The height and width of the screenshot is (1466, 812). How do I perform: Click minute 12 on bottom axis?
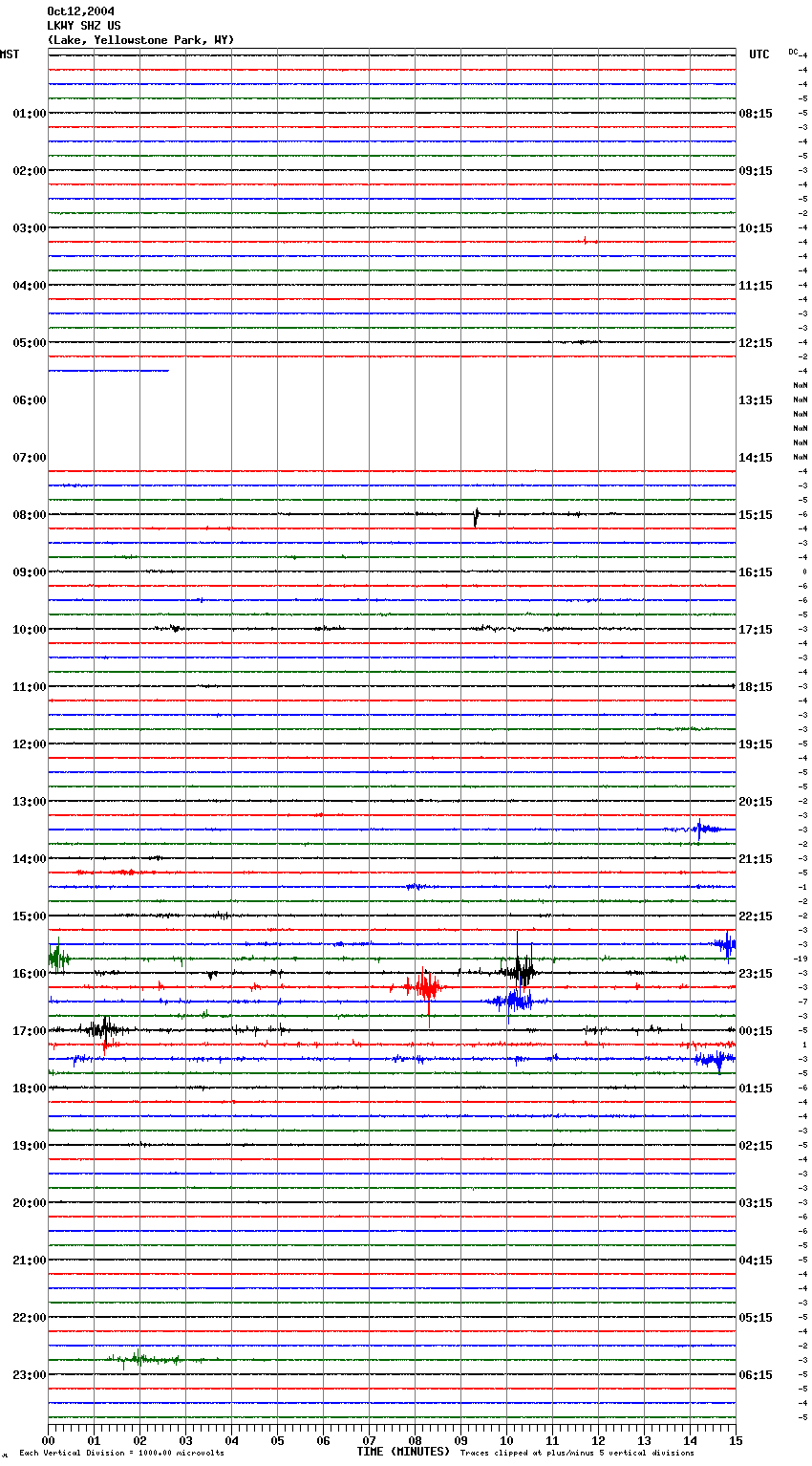click(598, 1440)
